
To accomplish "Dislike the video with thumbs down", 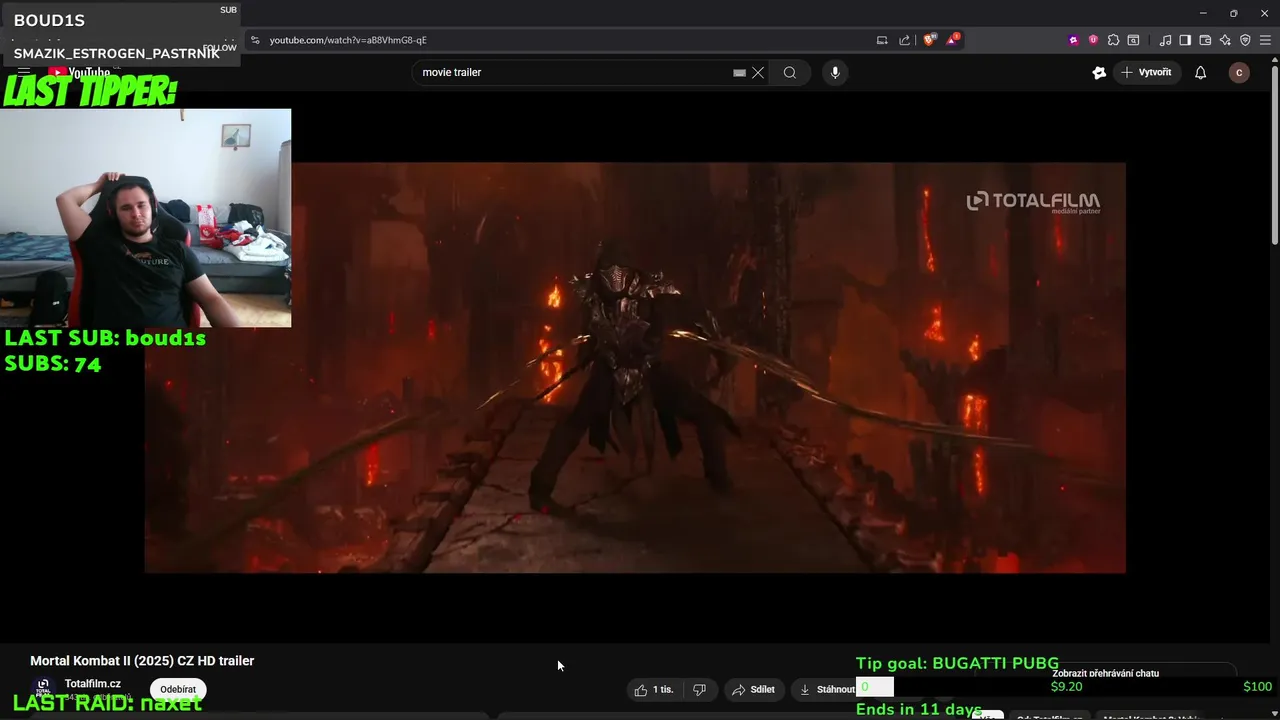I will point(699,689).
